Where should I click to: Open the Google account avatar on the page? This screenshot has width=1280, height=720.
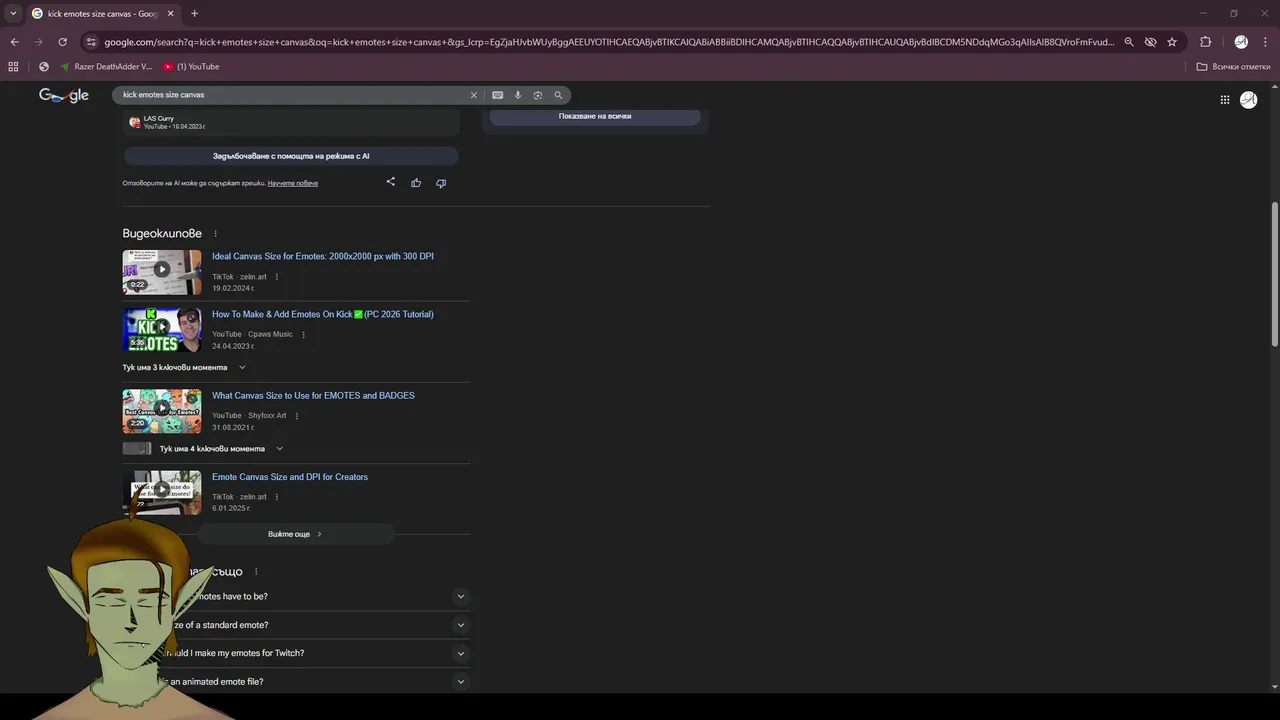pos(1248,100)
